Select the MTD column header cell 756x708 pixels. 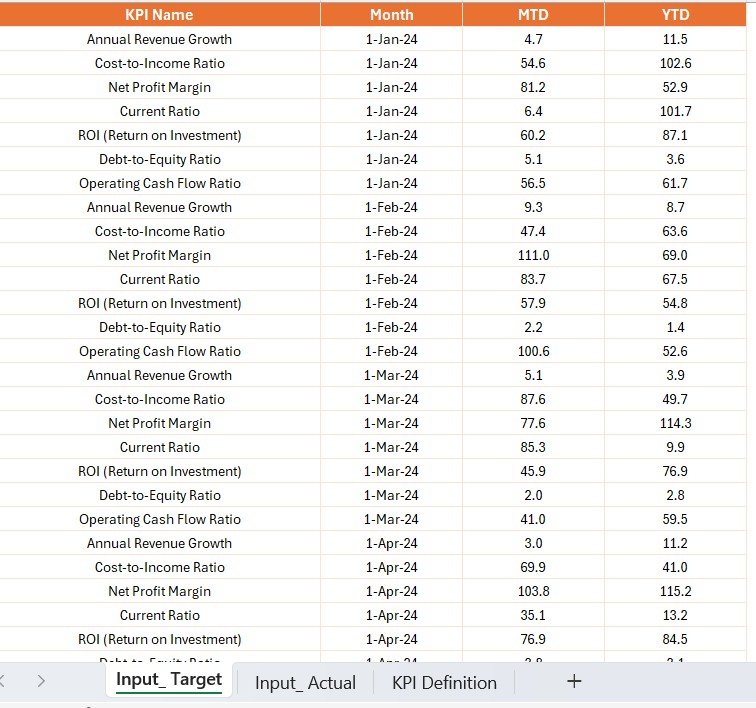click(x=533, y=14)
